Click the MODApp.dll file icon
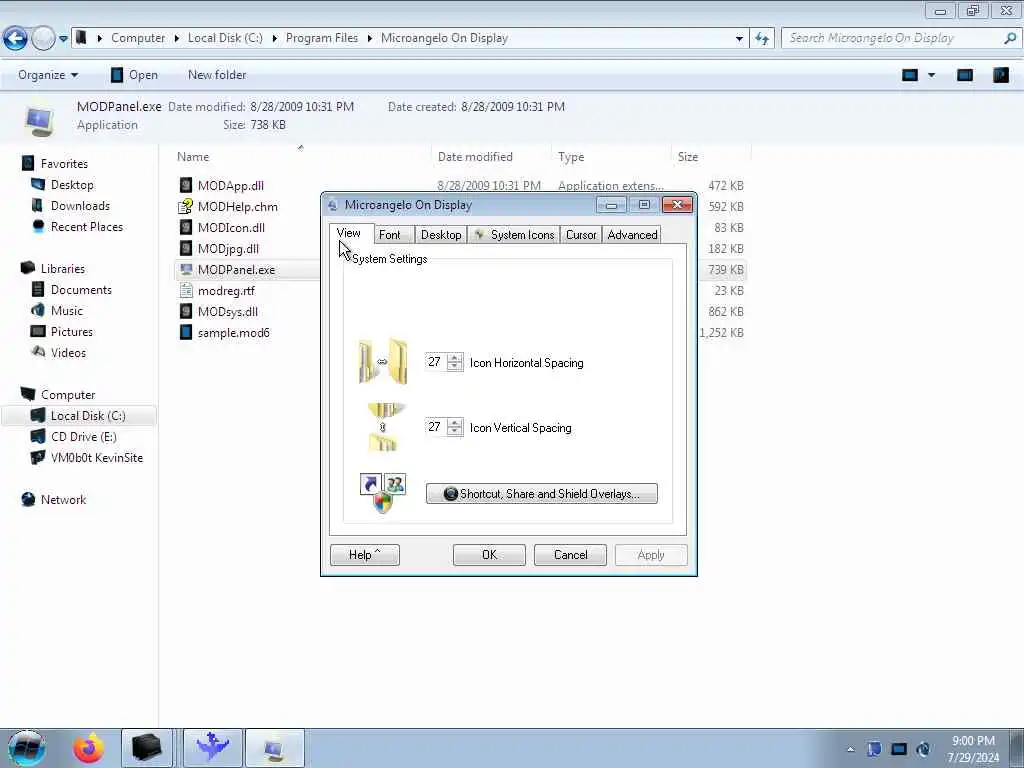 [x=186, y=185]
